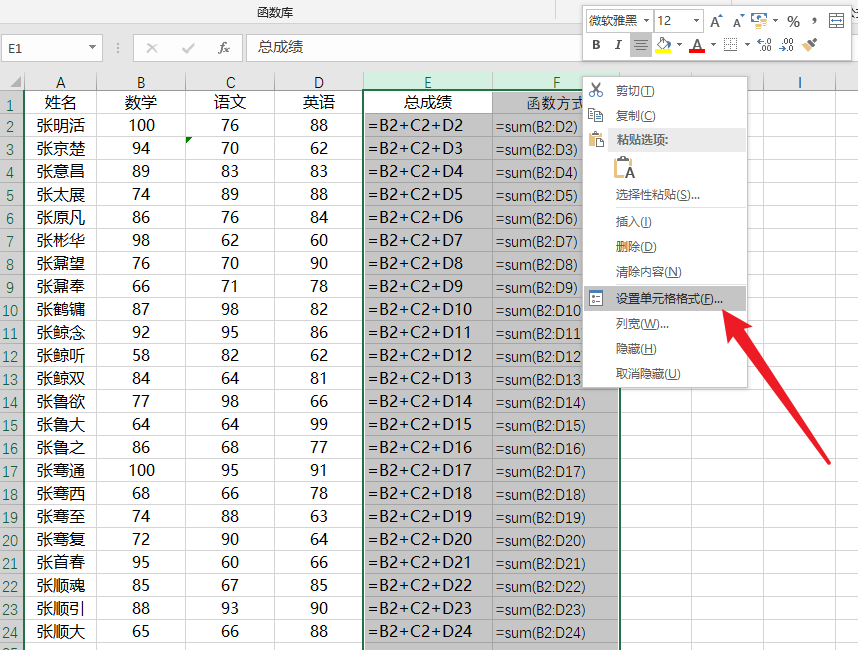Screen dimensions: 858x650
Task: Click the format painter brush icon
Action: pyautogui.click(x=810, y=45)
